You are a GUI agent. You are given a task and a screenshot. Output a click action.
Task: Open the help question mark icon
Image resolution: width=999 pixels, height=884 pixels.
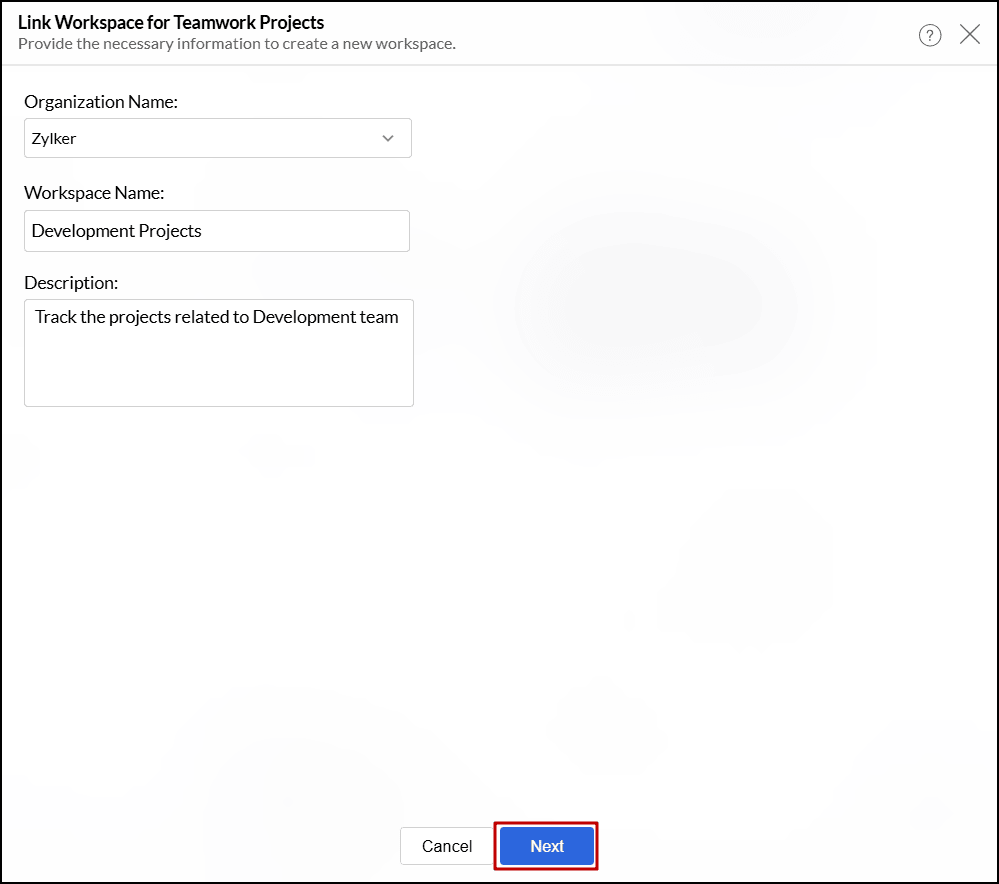coord(930,36)
